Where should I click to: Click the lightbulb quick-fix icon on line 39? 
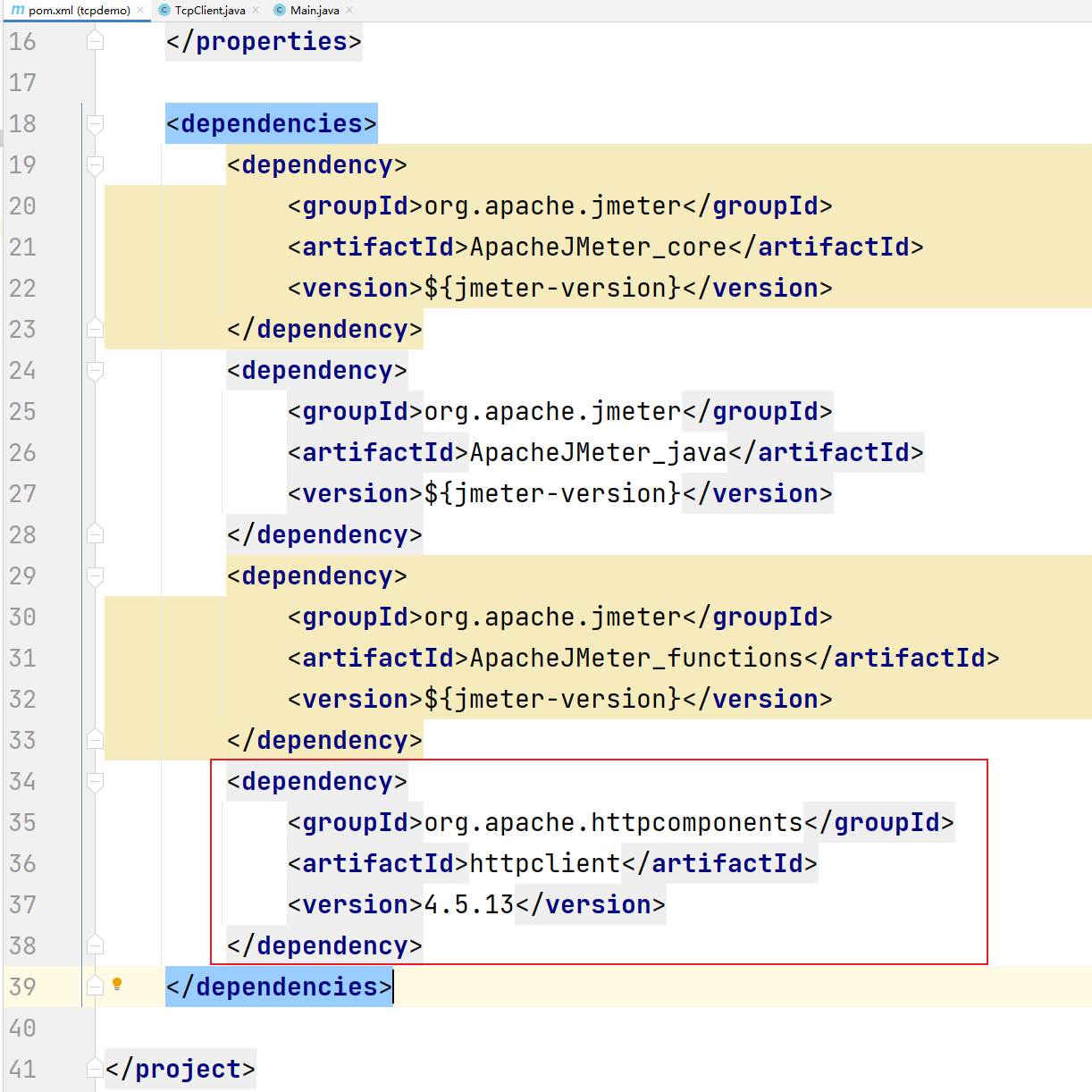point(117,985)
